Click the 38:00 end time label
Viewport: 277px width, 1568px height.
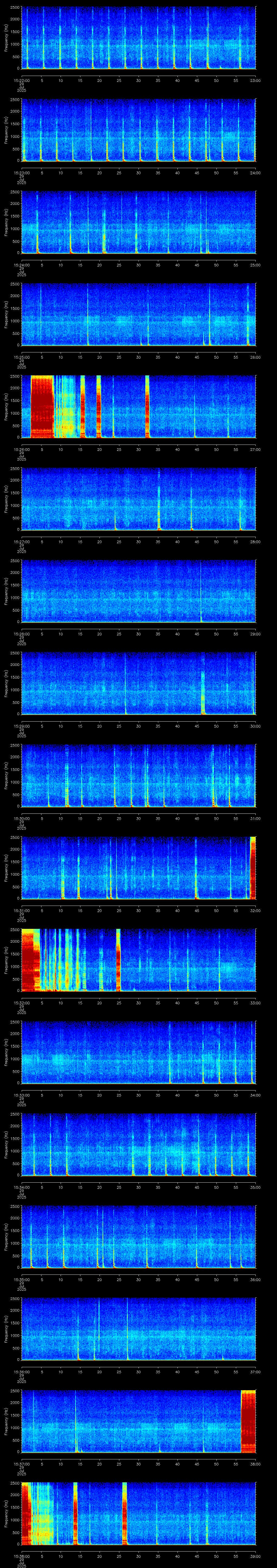(255, 1464)
